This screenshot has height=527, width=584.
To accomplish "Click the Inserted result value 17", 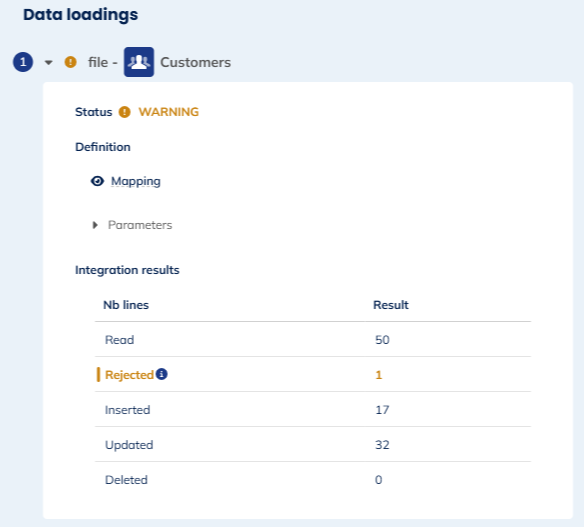I will [x=382, y=410].
